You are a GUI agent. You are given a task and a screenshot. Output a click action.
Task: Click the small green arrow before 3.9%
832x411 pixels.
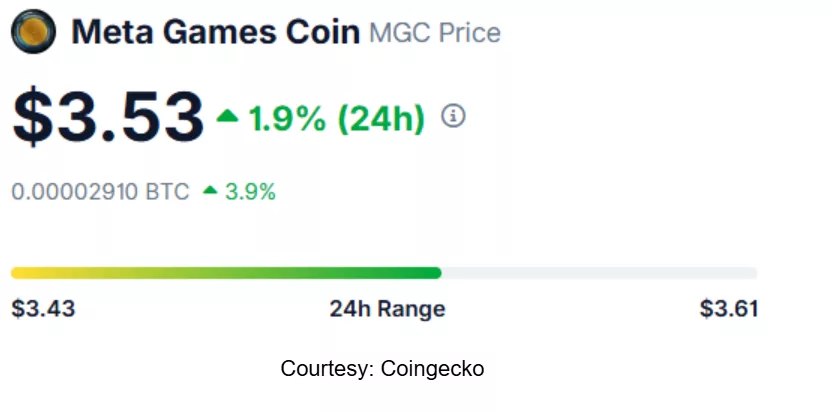(x=210, y=191)
